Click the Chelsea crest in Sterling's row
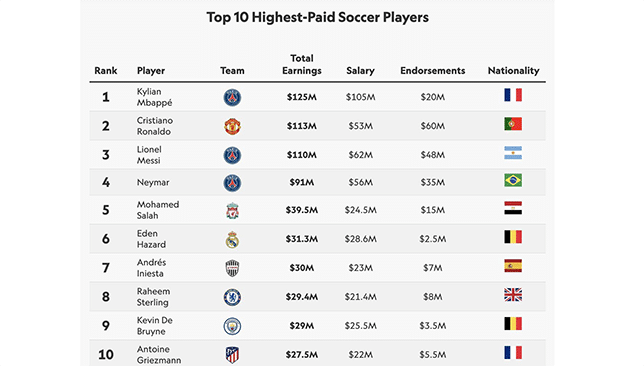Viewport: 644px width, 366px height. [x=232, y=297]
